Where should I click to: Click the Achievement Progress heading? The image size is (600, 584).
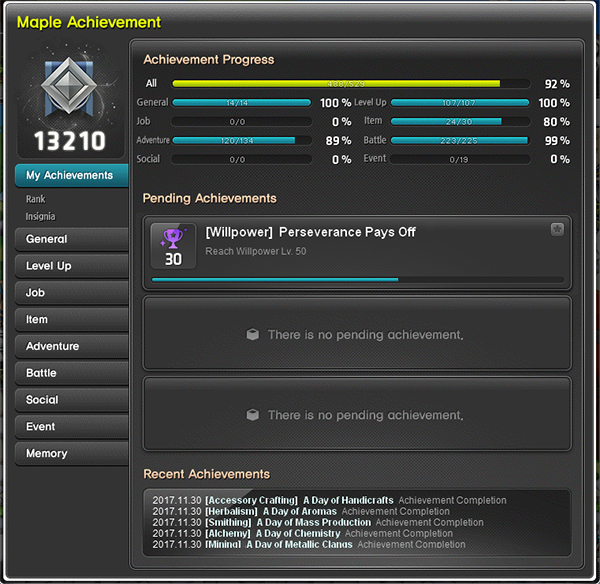[209, 60]
